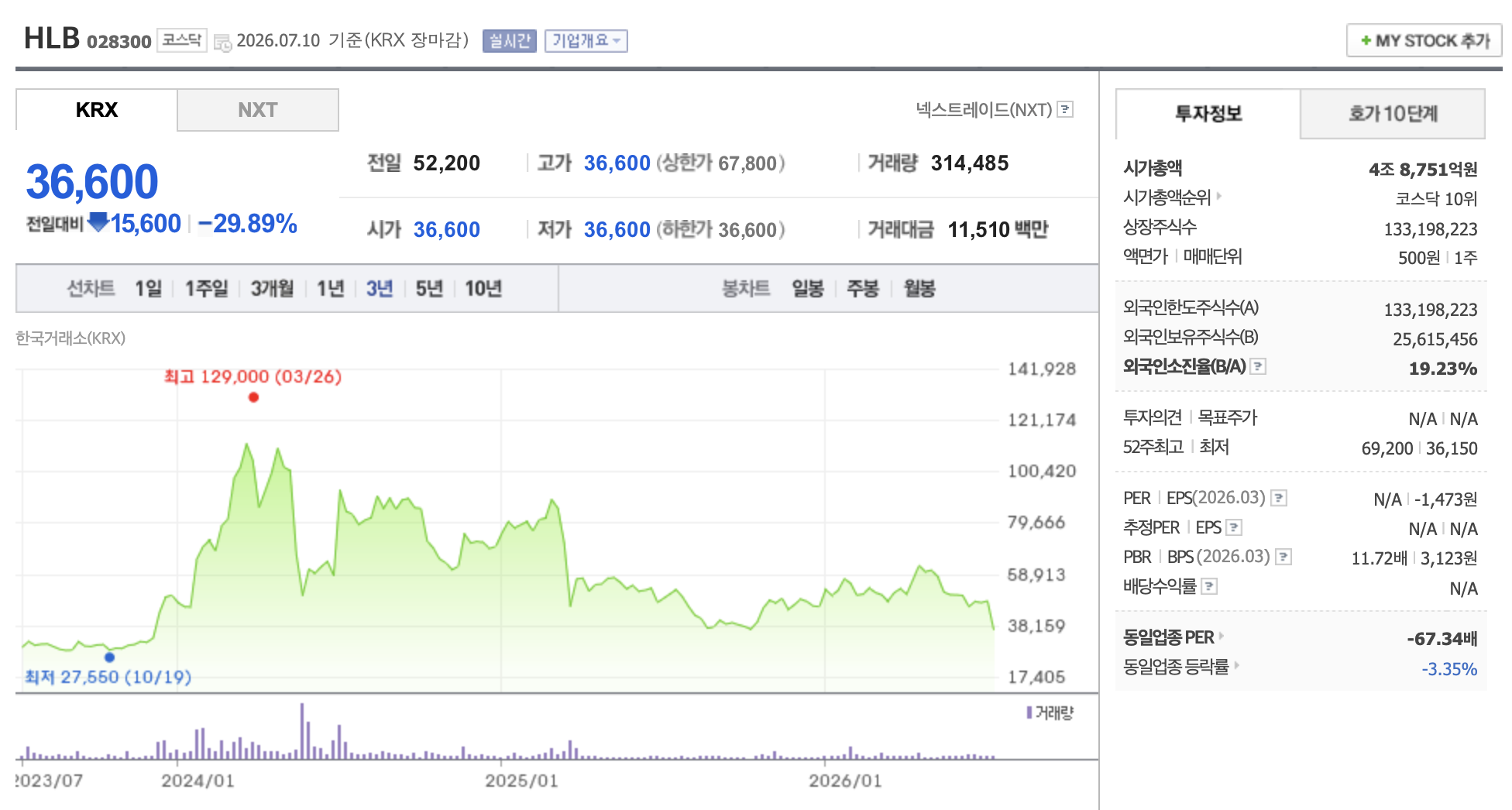Screen dimensions: 1512x810
Task: Open the 호가 10단계 tab
Action: pyautogui.click(x=1393, y=114)
